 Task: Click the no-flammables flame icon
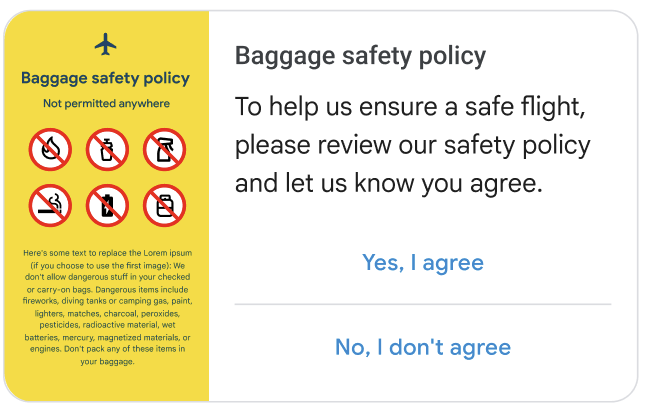click(x=48, y=150)
